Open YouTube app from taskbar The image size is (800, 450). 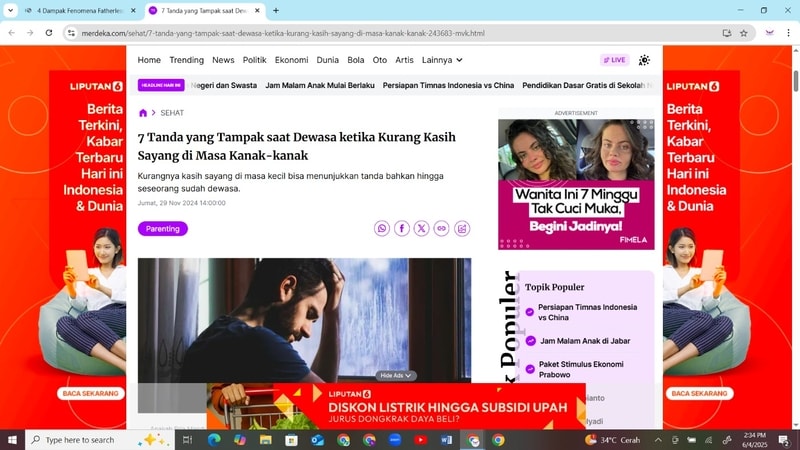tap(420, 440)
